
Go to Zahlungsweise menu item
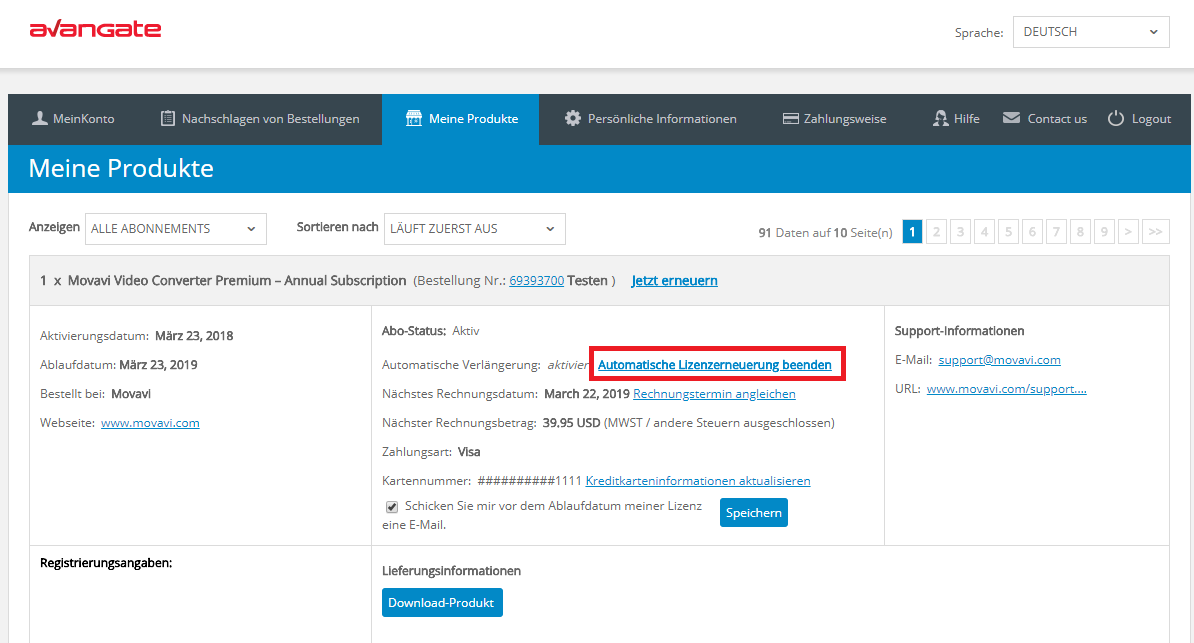tap(835, 119)
